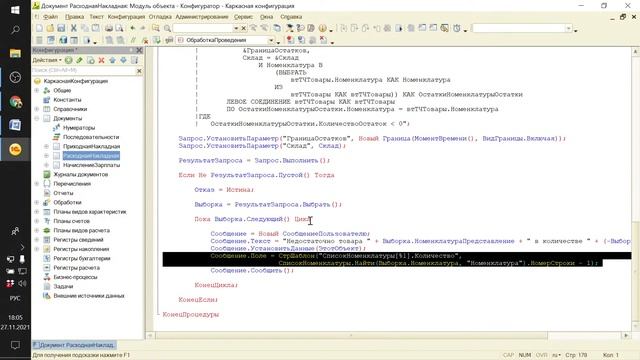Open File Explorer in the taskbar
Viewport: 640px width, 360px height.
[15, 53]
